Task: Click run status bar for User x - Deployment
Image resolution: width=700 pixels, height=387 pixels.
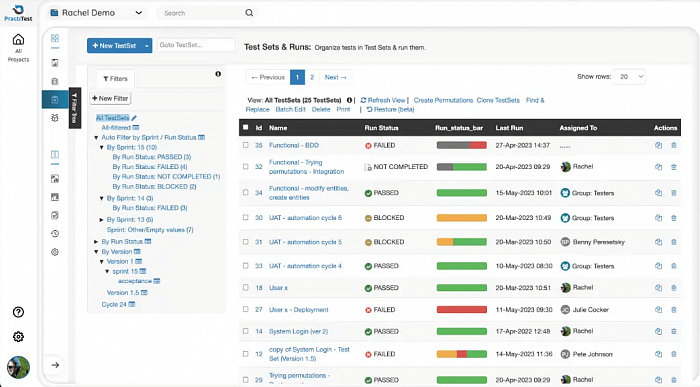Action: click(x=462, y=310)
